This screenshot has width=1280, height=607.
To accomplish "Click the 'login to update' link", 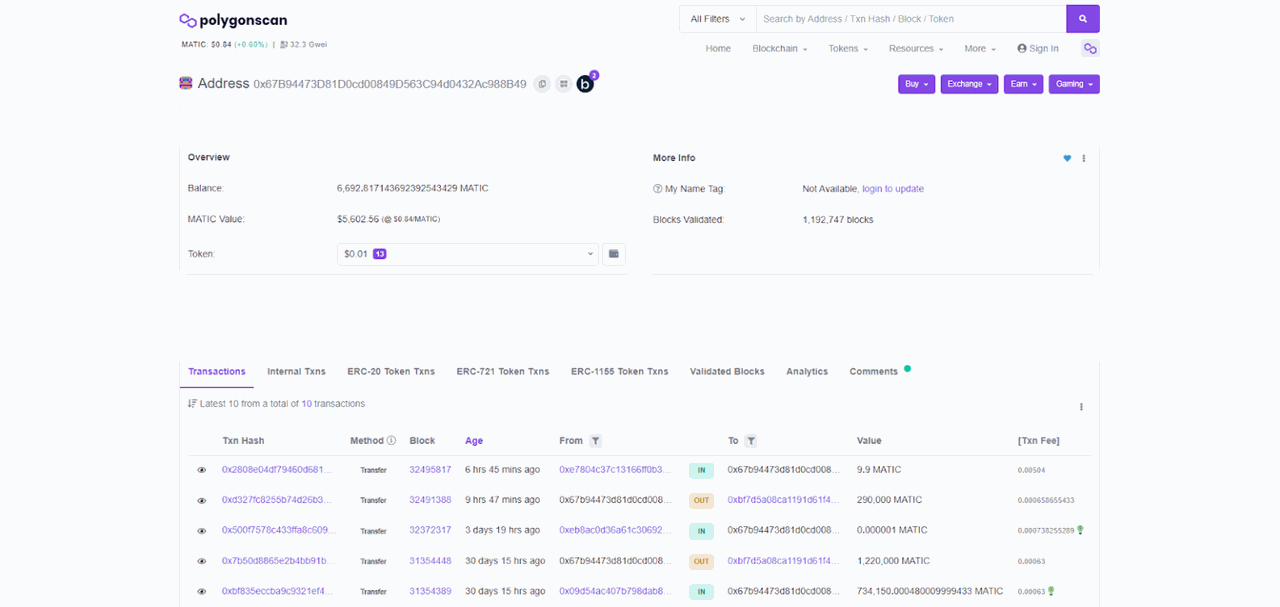I will (x=893, y=188).
